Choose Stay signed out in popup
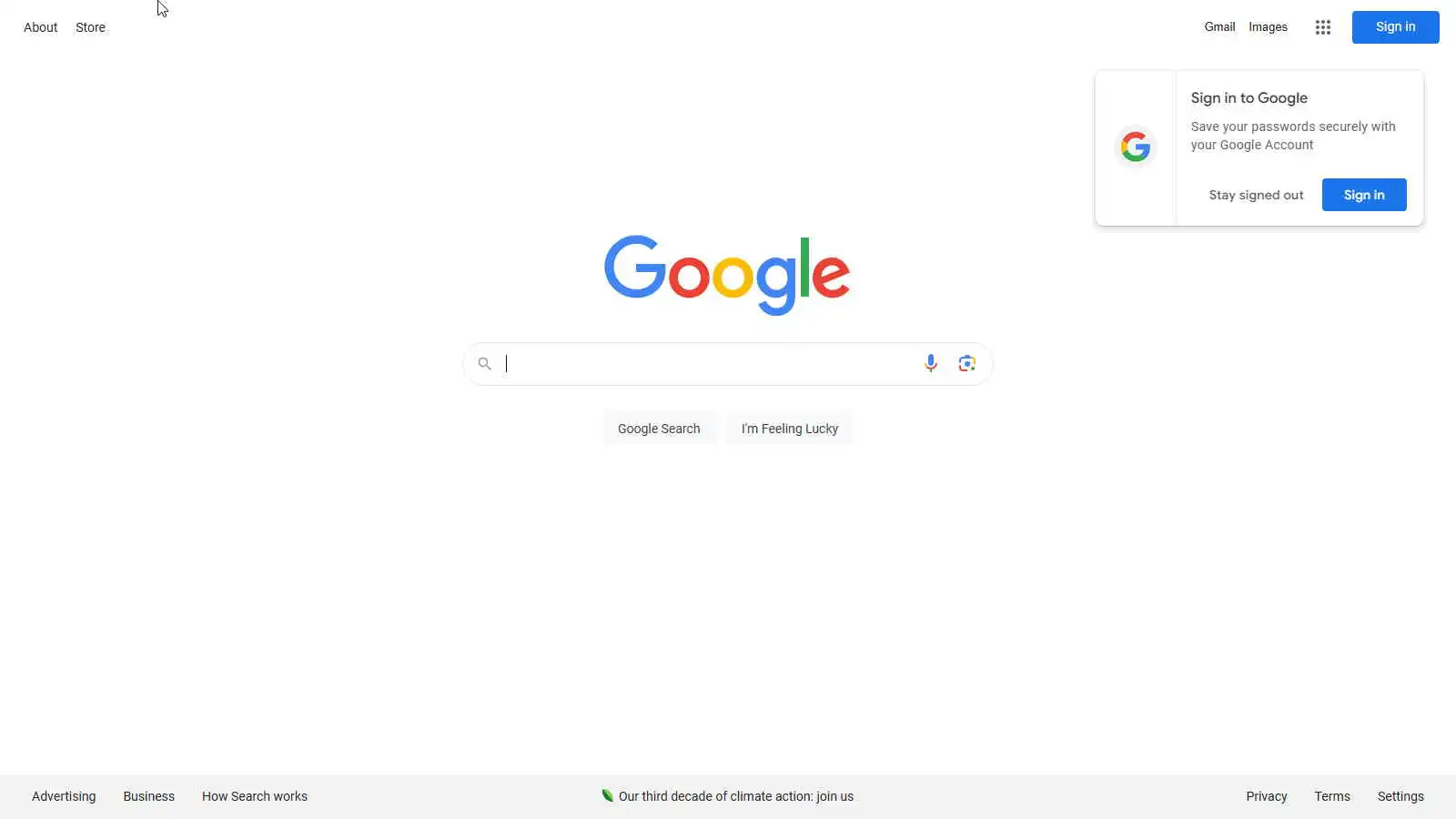 coord(1256,195)
